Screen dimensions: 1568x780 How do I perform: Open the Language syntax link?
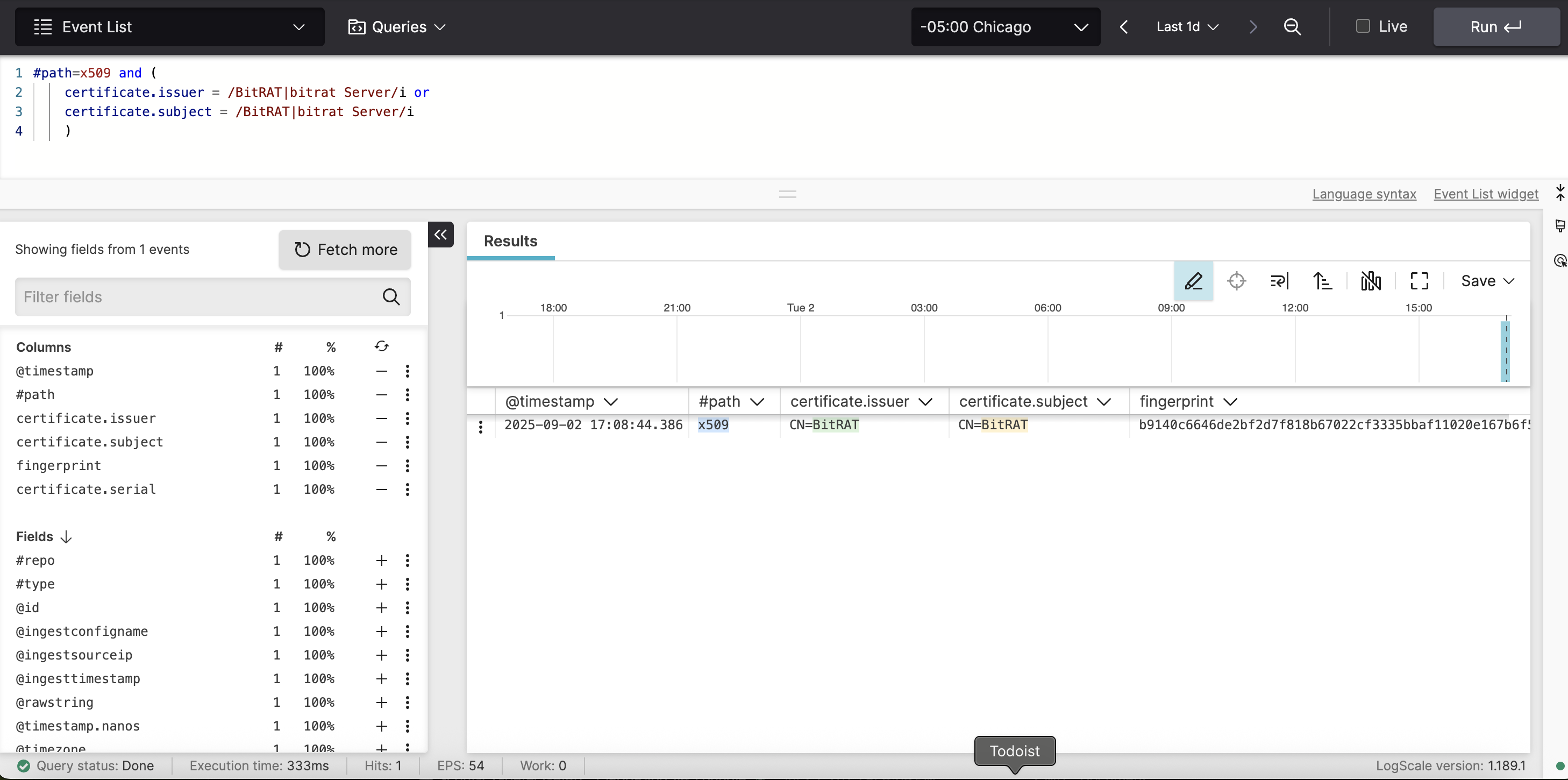(1364, 194)
